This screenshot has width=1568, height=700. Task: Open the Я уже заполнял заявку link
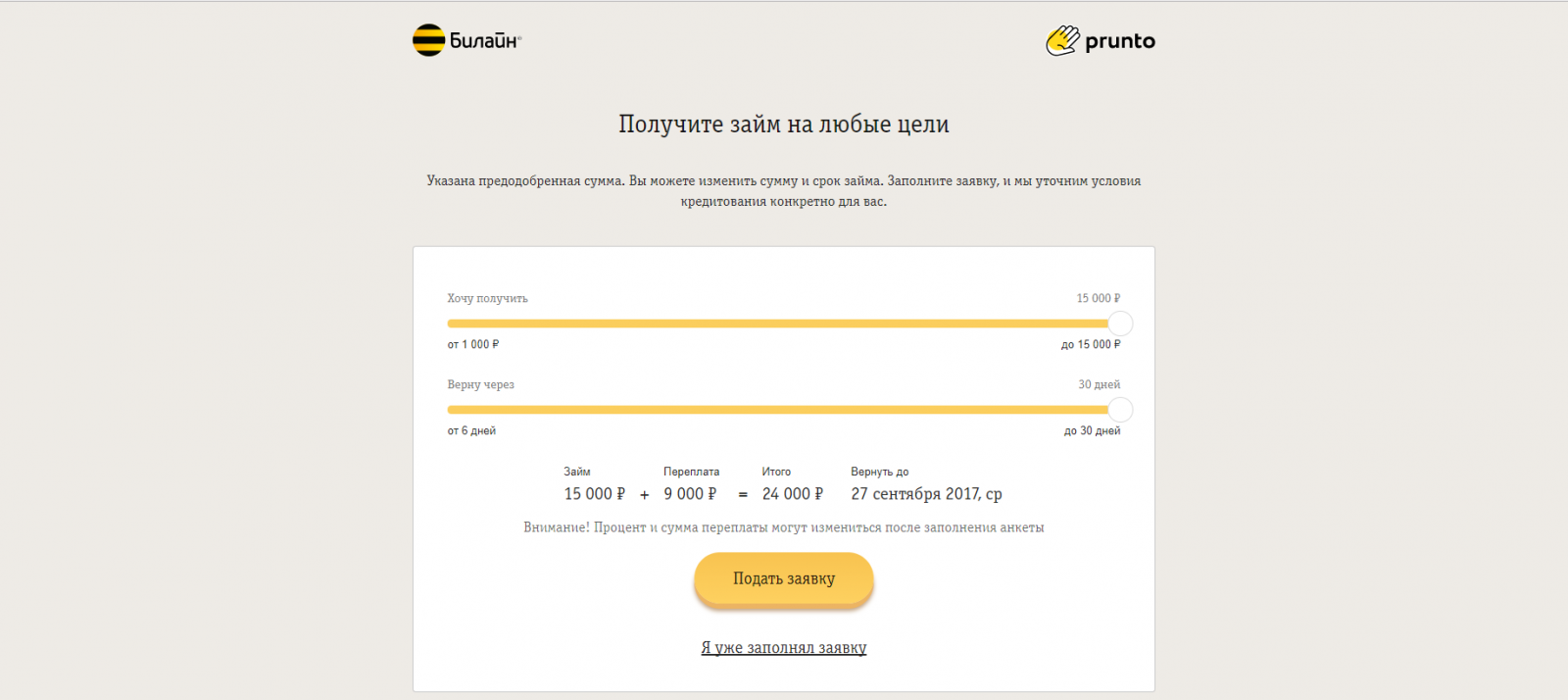pos(784,648)
